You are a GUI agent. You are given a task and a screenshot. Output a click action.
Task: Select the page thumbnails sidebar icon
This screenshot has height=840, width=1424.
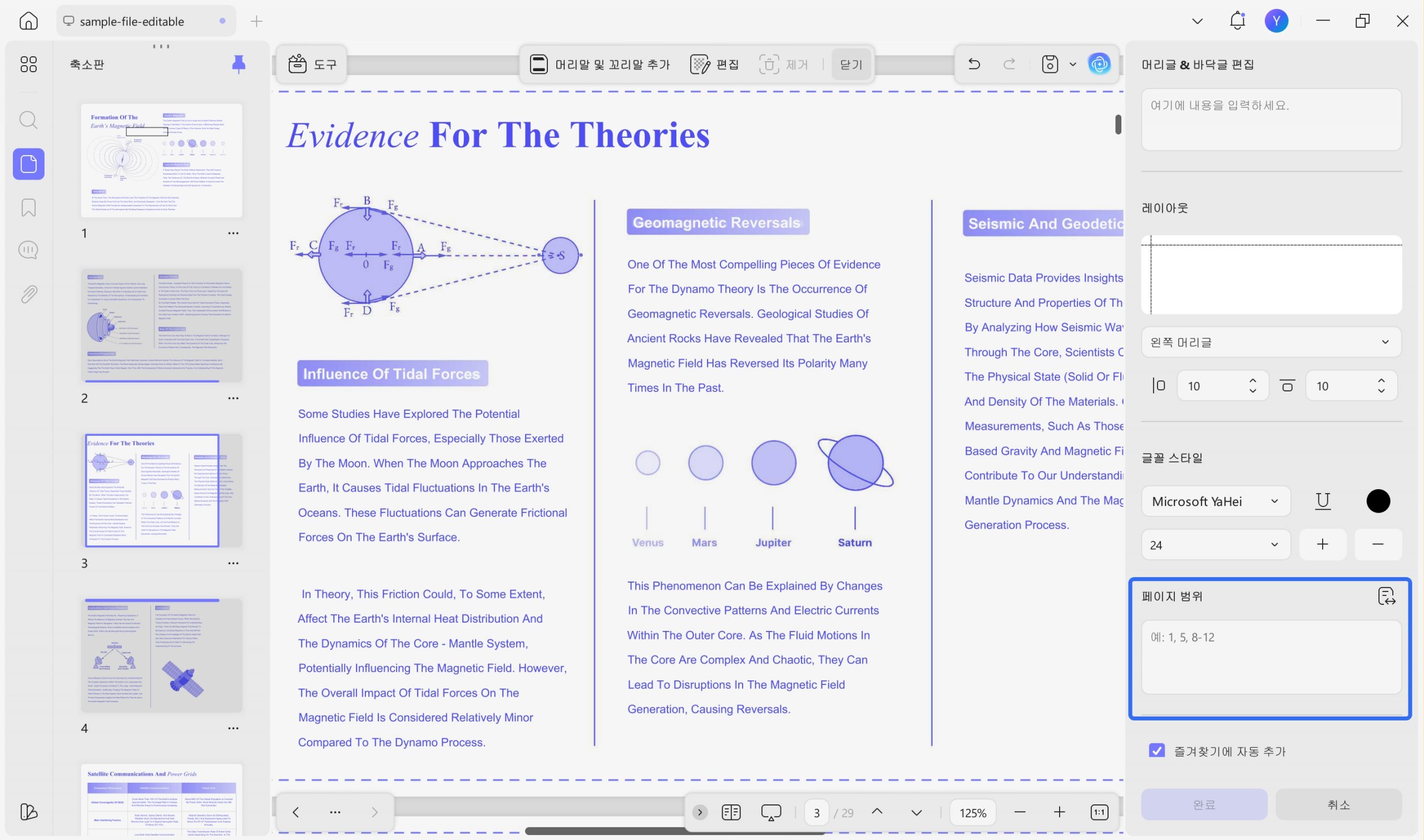(x=28, y=164)
